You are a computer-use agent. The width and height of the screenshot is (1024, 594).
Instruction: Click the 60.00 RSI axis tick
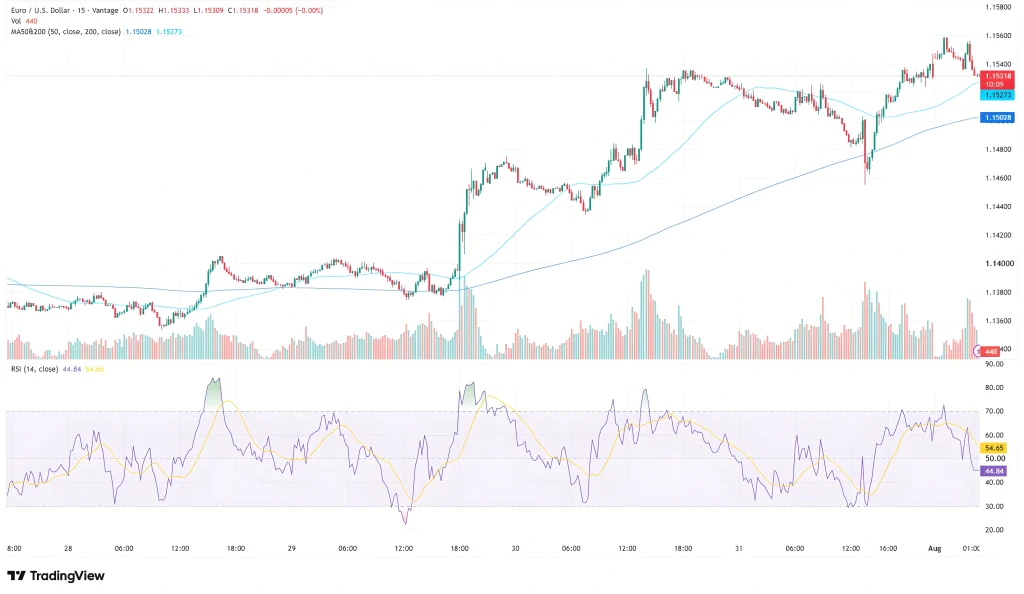tap(995, 435)
